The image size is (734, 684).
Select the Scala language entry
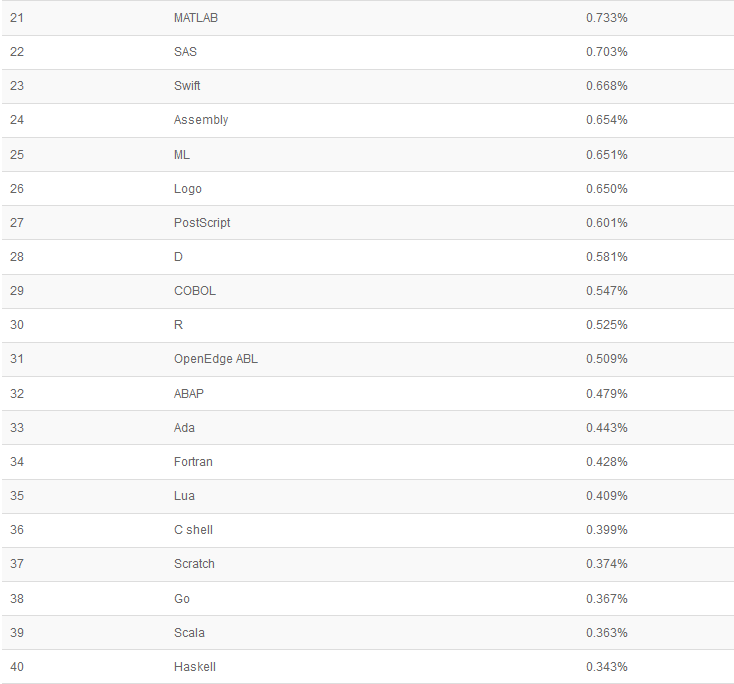pyautogui.click(x=189, y=633)
